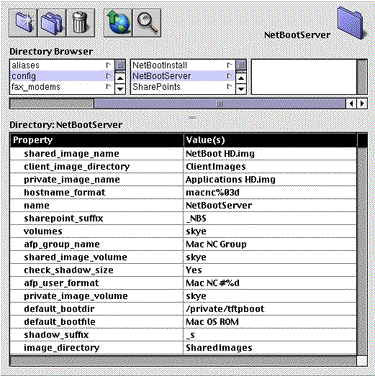This screenshot has height=376, width=375.
Task: Select the private_image_name property
Action: coord(72,180)
